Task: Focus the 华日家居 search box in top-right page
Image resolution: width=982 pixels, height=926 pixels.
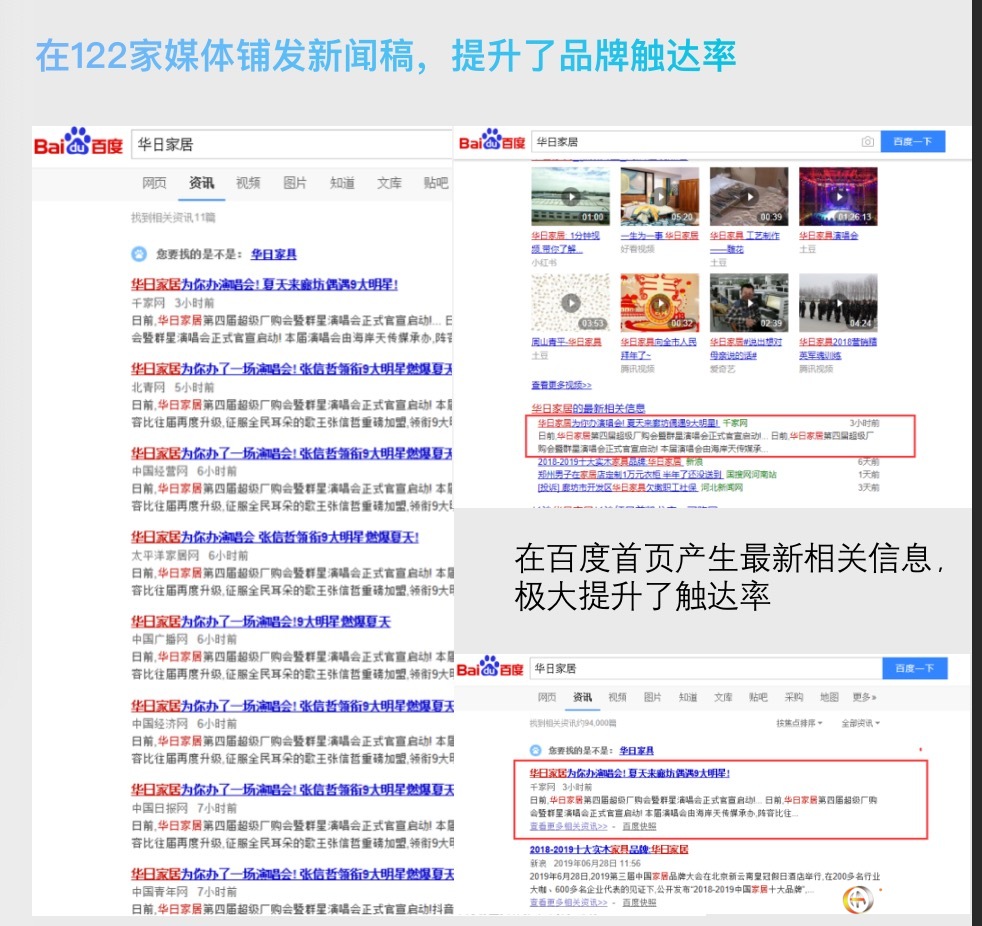Action: 706,142
